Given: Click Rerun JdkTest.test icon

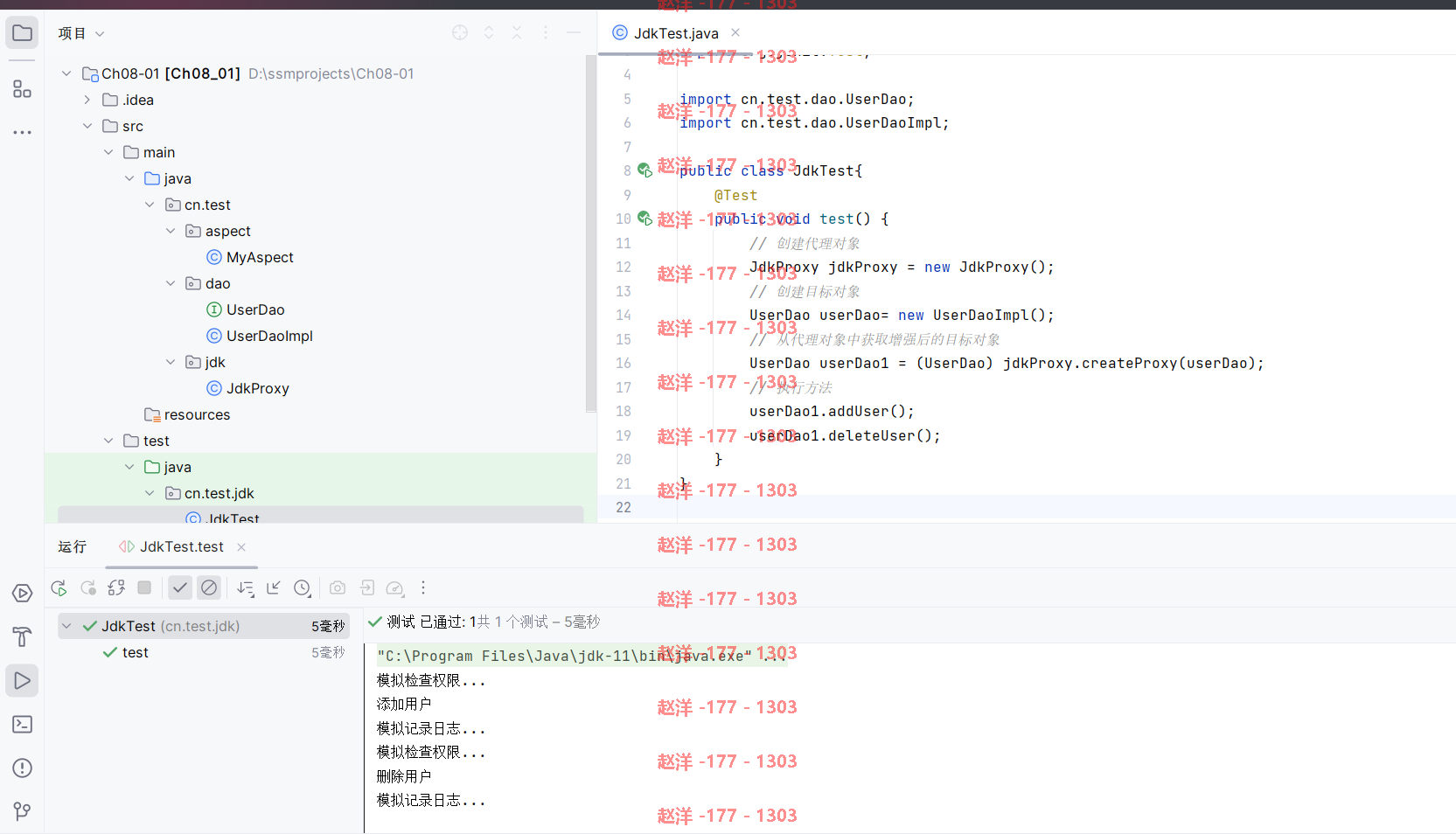Looking at the screenshot, I should [x=59, y=588].
